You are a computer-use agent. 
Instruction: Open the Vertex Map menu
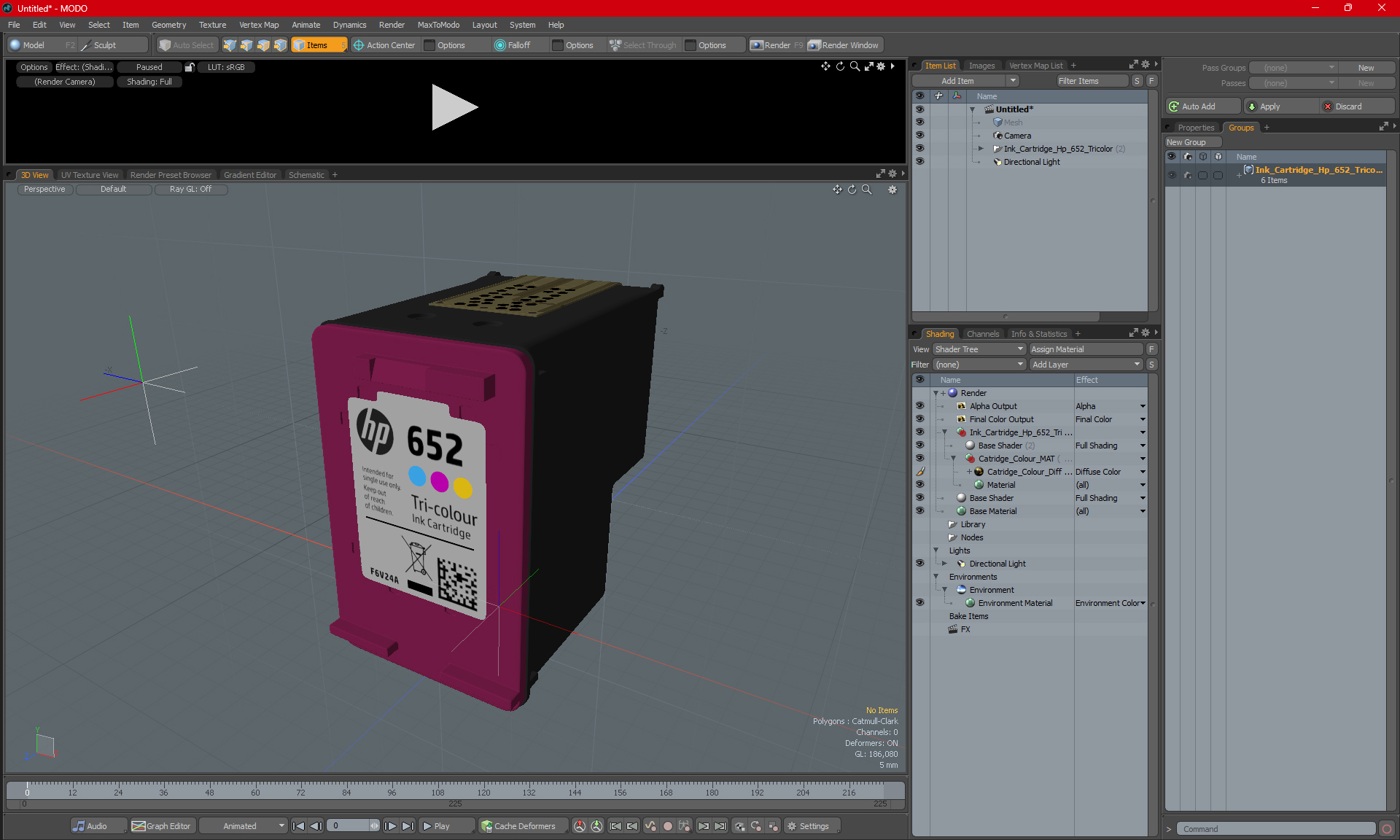click(x=259, y=25)
